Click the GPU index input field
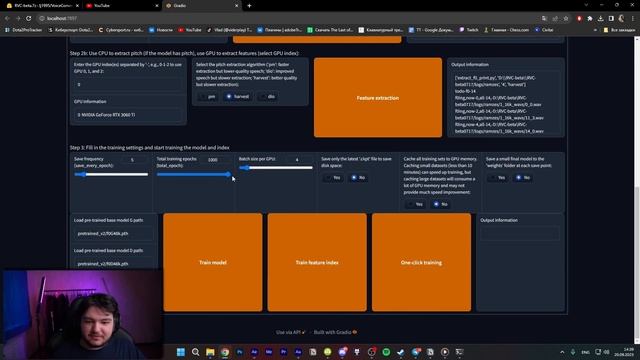The image size is (640, 360). pos(128,84)
